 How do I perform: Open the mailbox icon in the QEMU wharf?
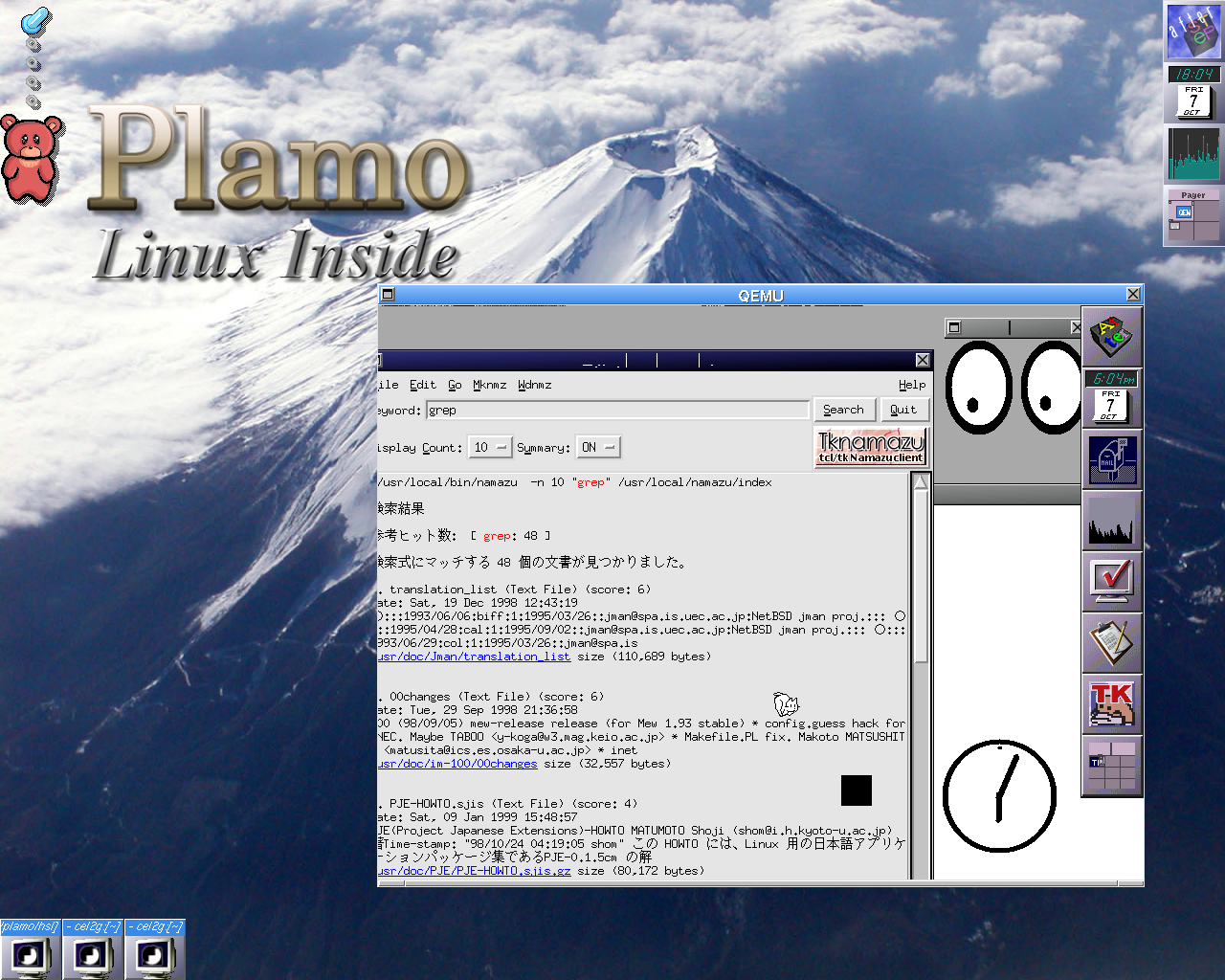click(x=1112, y=458)
